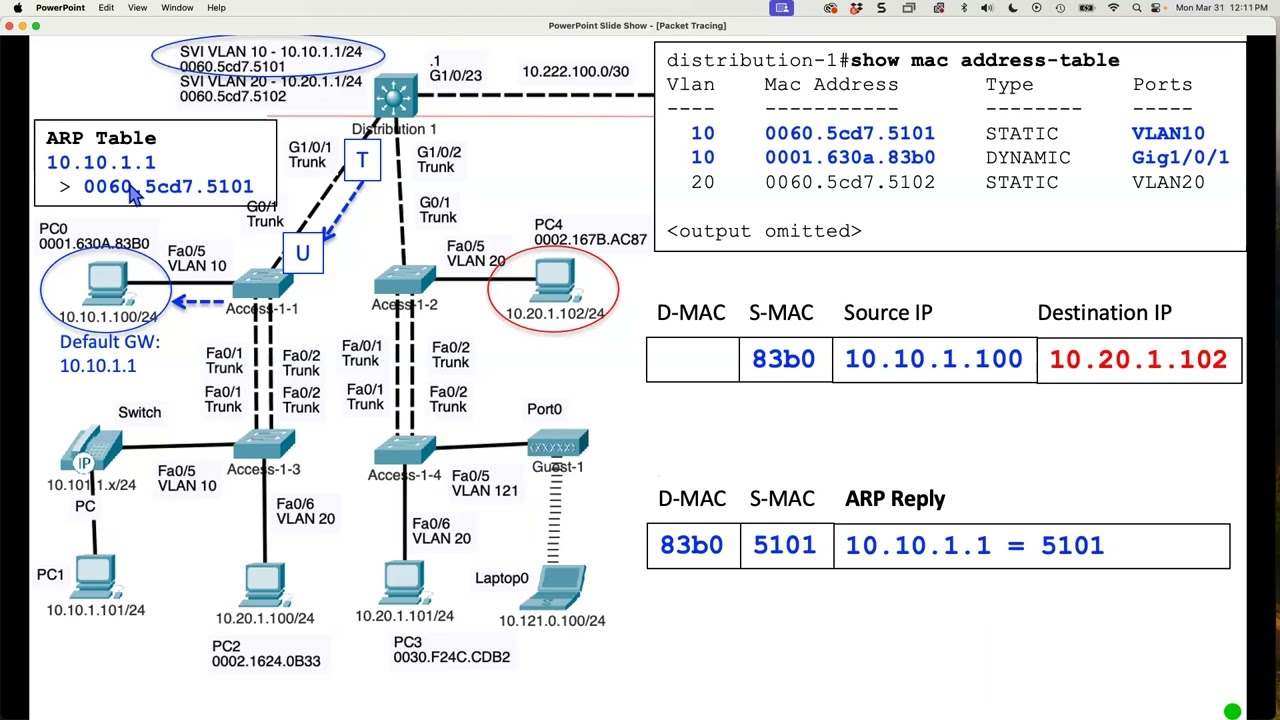
Task: Open the volume control in menu bar
Action: (x=987, y=8)
